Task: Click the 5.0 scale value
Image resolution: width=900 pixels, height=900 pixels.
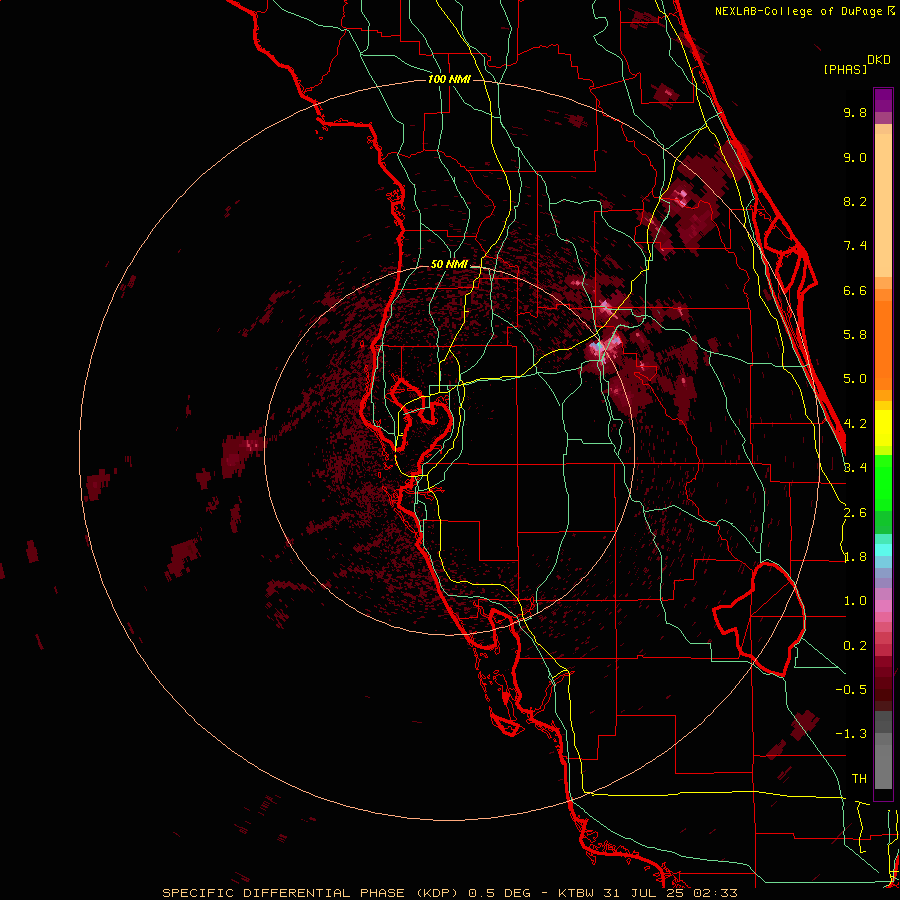Action: [x=855, y=379]
